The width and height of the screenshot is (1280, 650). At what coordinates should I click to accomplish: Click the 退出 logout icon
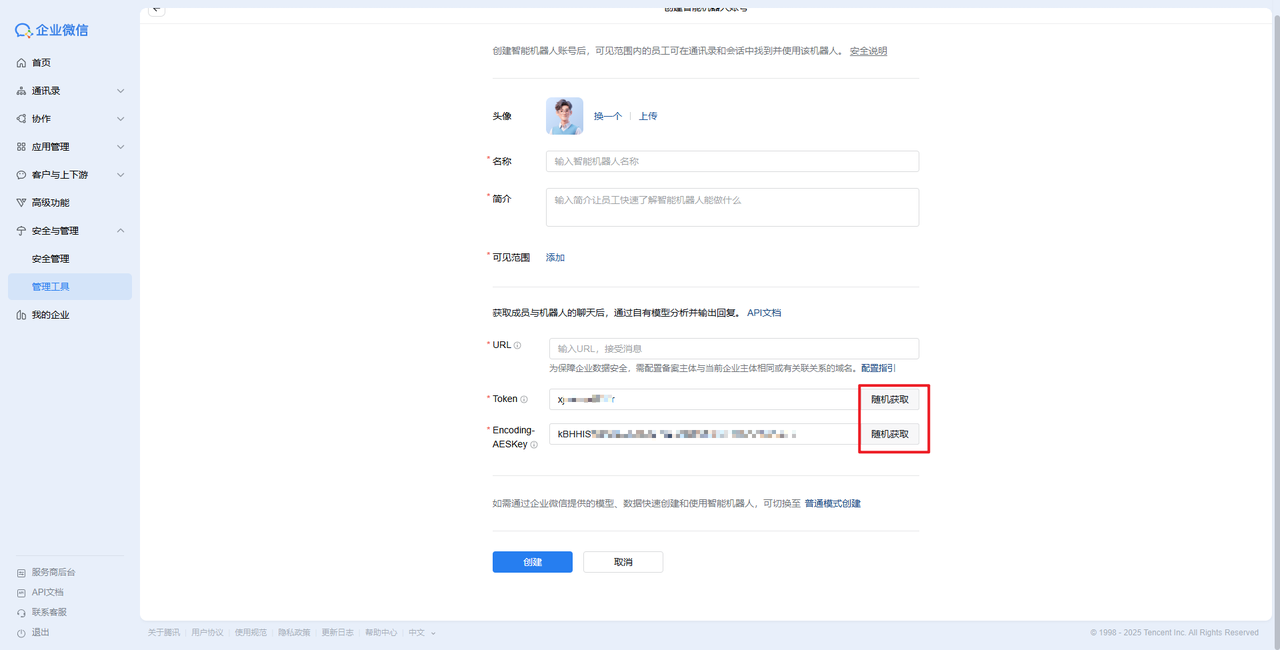tap(22, 633)
